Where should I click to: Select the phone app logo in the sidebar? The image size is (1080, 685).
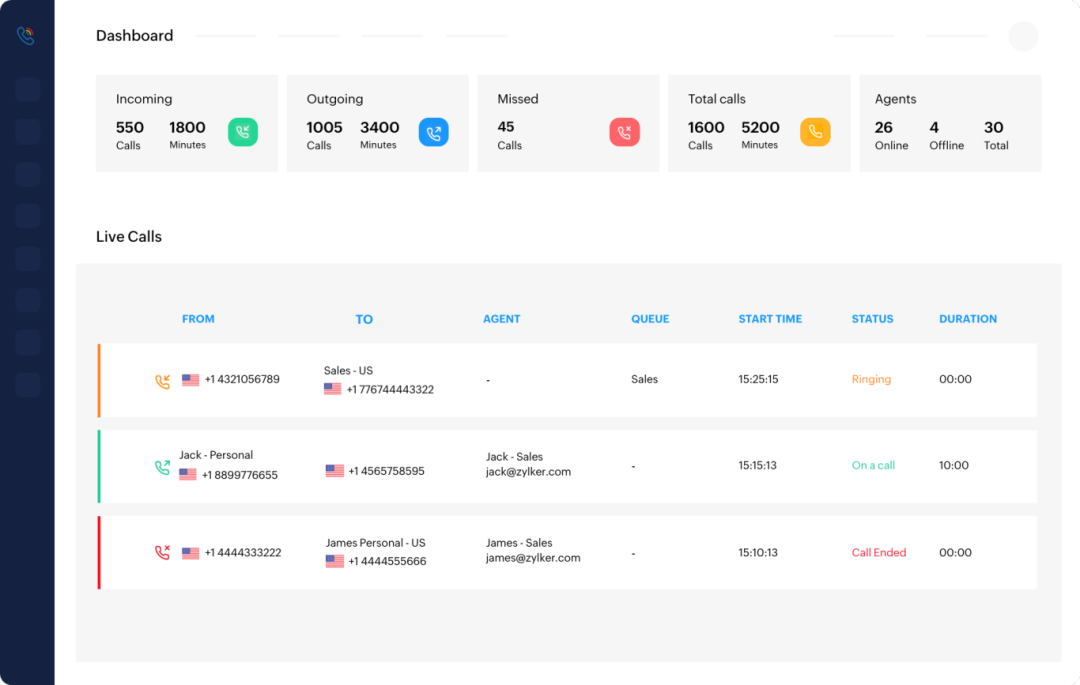pos(27,35)
